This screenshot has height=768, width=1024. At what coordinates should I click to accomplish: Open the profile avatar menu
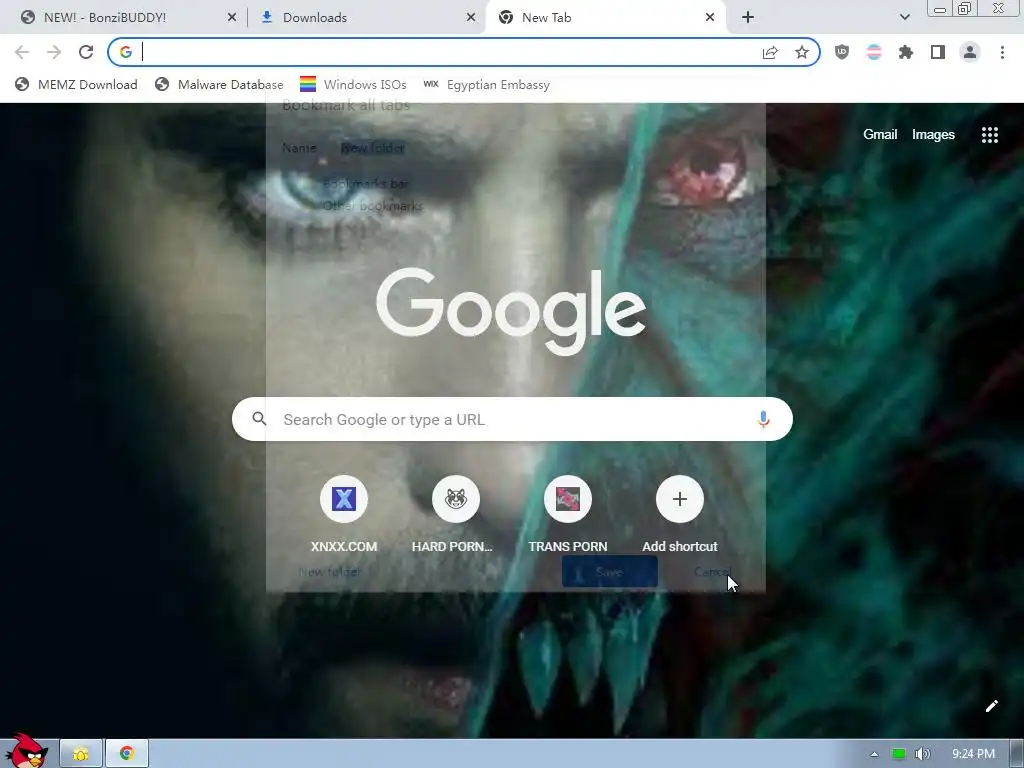(x=970, y=52)
